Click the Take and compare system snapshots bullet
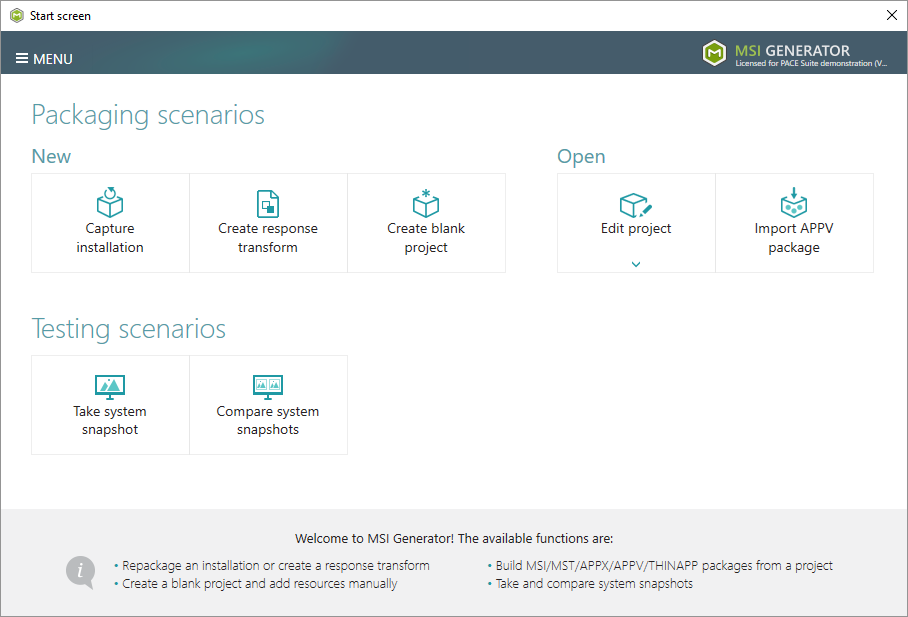Screen dimensions: 908x617 pyautogui.click(x=594, y=583)
